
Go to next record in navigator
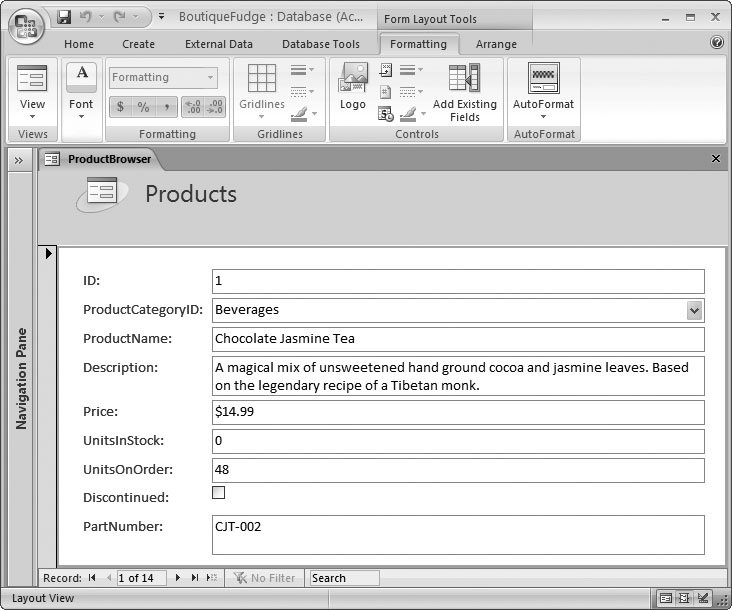(178, 578)
